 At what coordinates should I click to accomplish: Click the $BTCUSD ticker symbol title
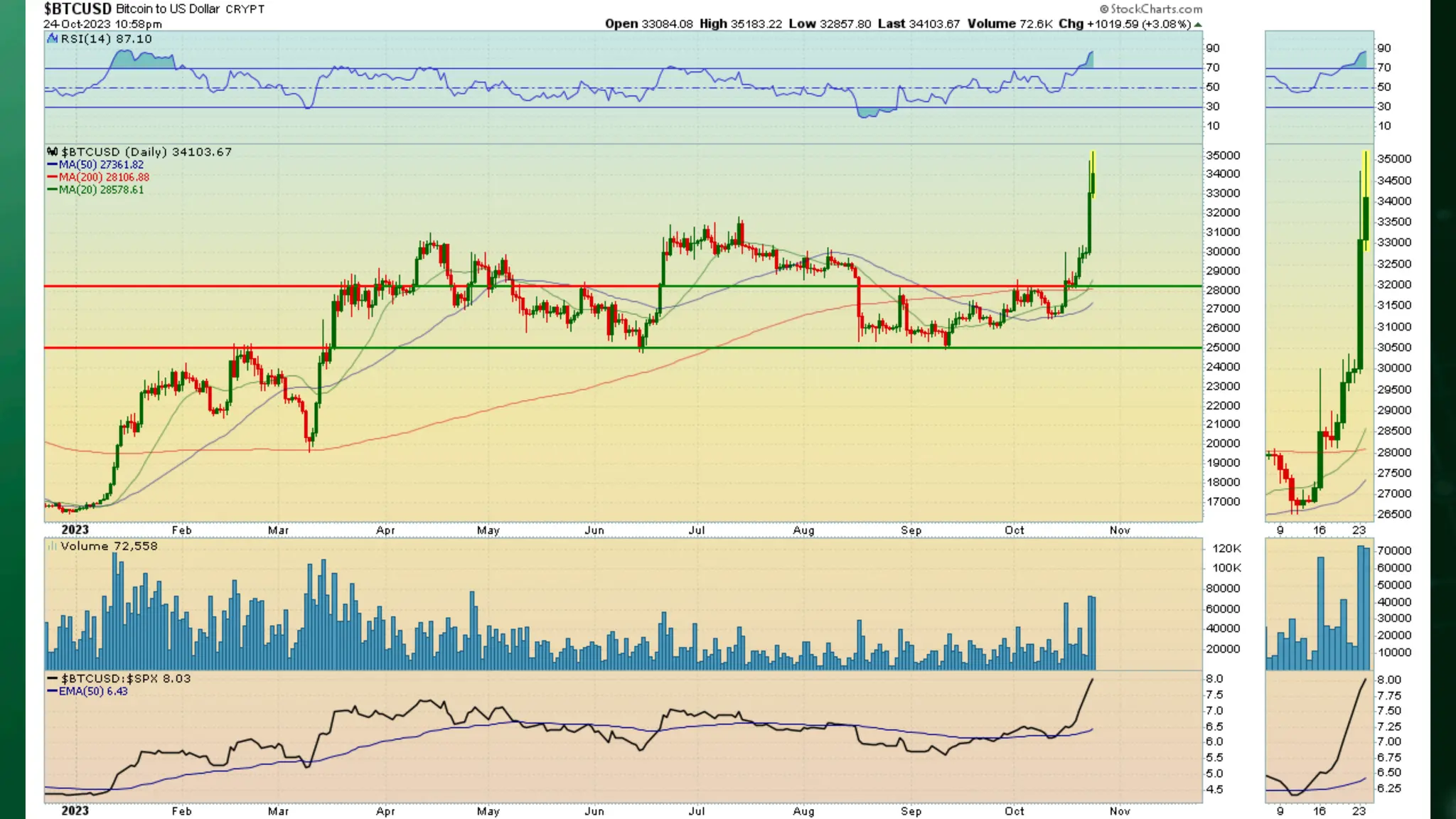[77, 9]
